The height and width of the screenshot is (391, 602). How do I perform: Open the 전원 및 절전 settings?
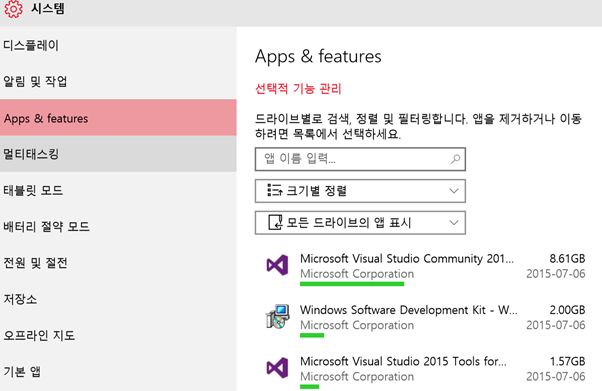coord(118,263)
